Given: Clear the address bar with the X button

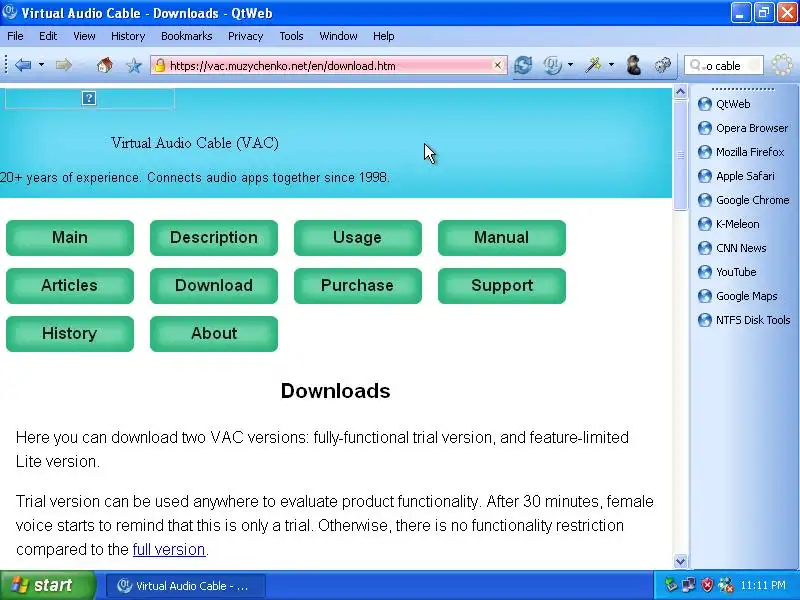Looking at the screenshot, I should [497, 65].
